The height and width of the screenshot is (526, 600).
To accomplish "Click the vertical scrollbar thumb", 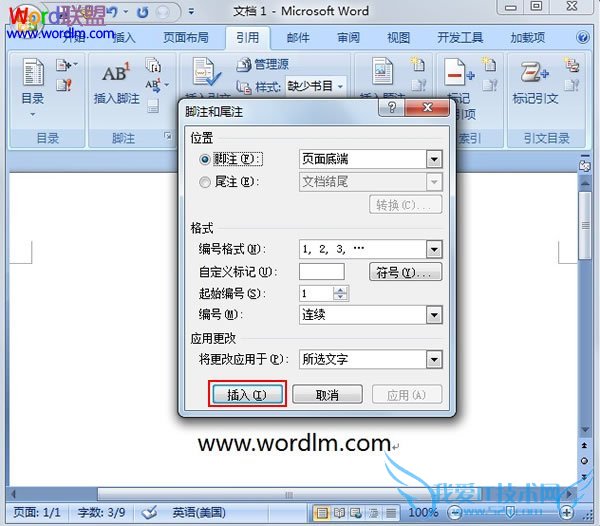I will click(x=584, y=226).
